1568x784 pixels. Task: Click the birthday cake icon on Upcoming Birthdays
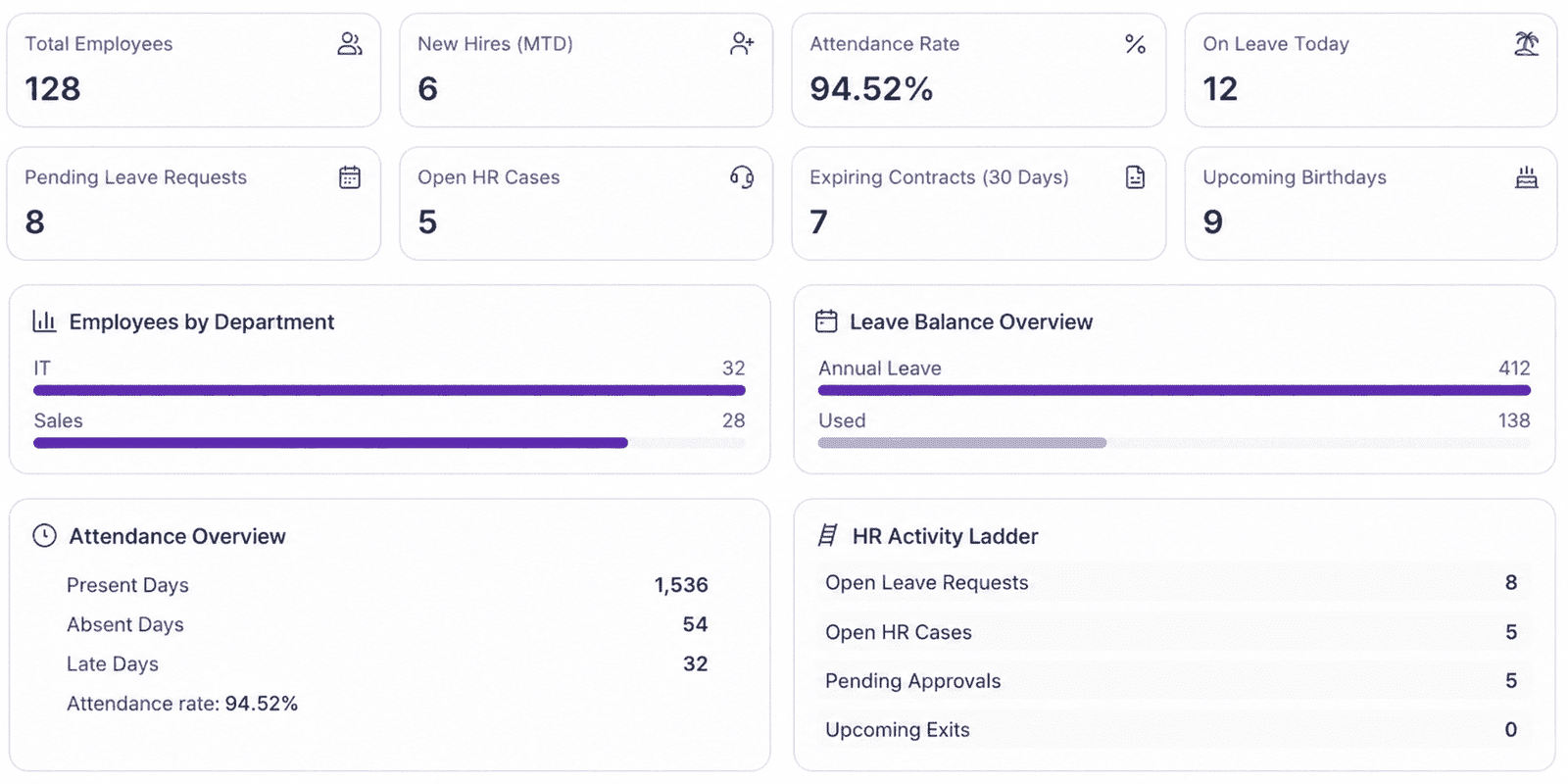(1527, 177)
